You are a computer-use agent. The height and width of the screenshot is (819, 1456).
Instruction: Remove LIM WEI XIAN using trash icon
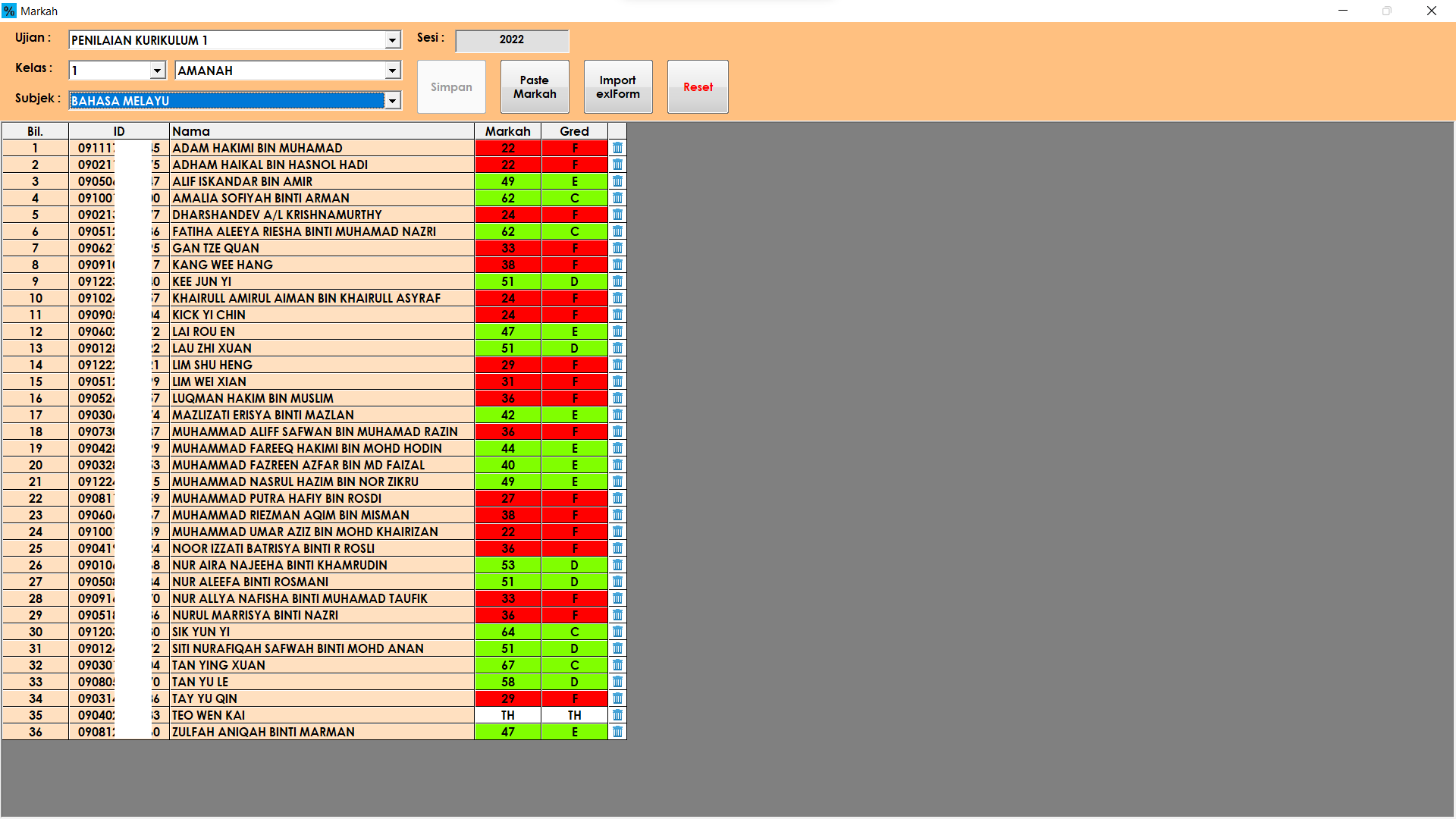coord(617,381)
